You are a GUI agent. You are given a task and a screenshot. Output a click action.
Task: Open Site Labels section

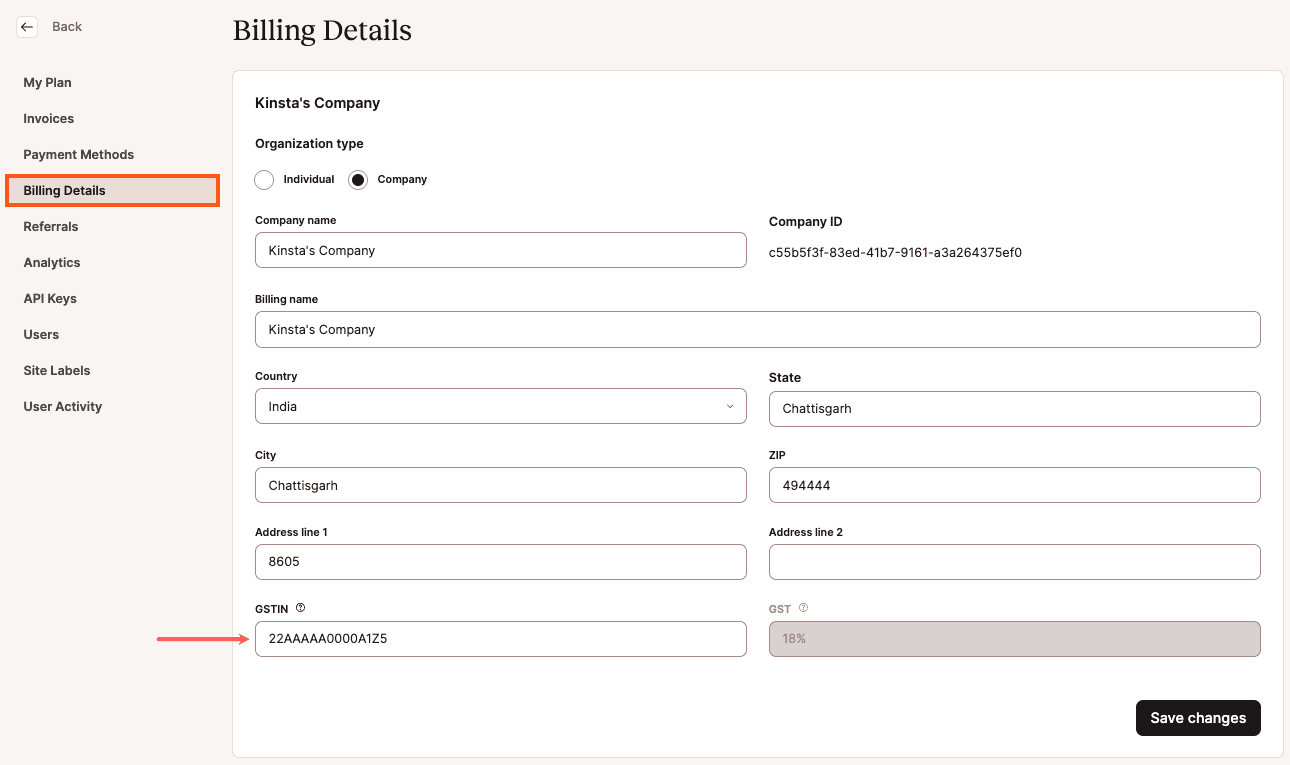(57, 371)
